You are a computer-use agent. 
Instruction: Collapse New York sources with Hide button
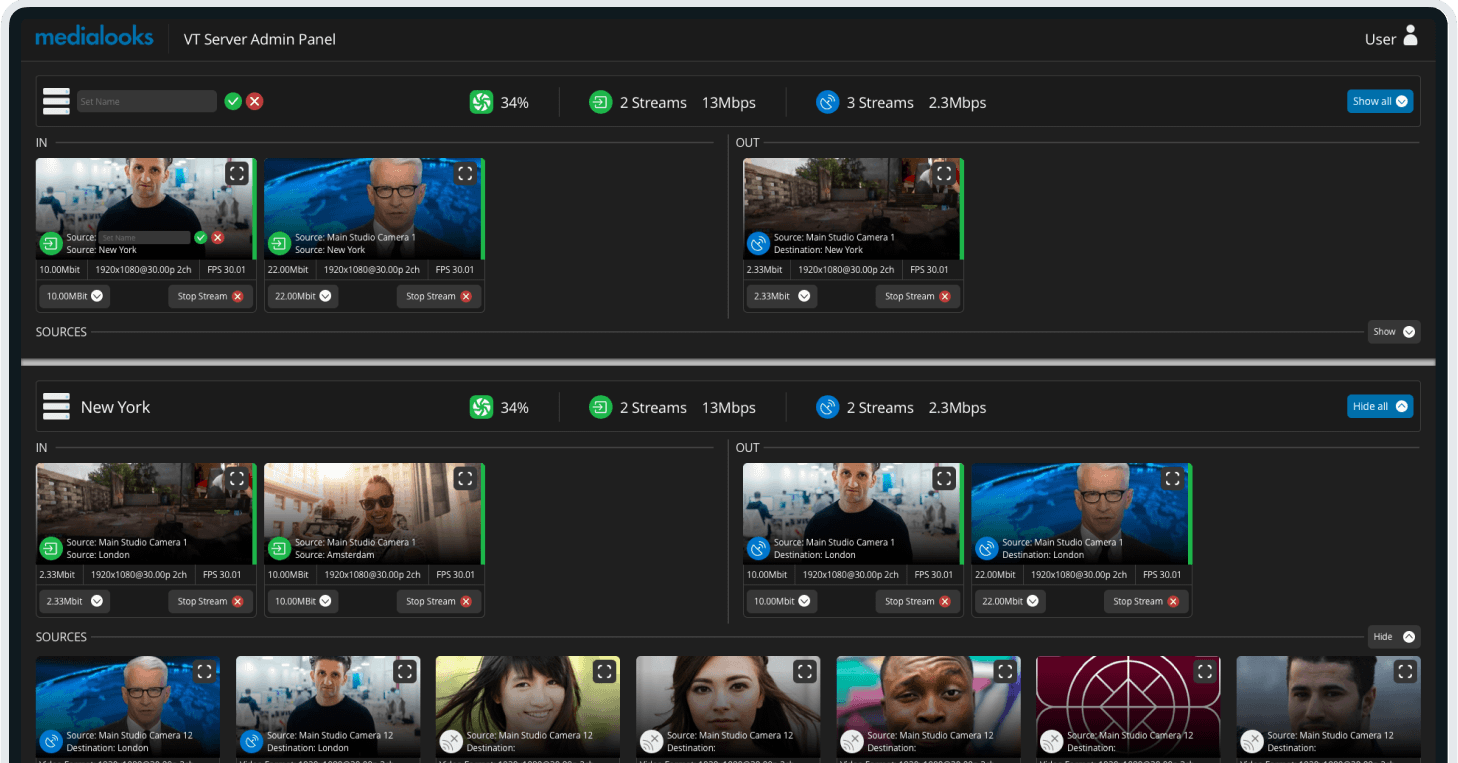pyautogui.click(x=1393, y=637)
